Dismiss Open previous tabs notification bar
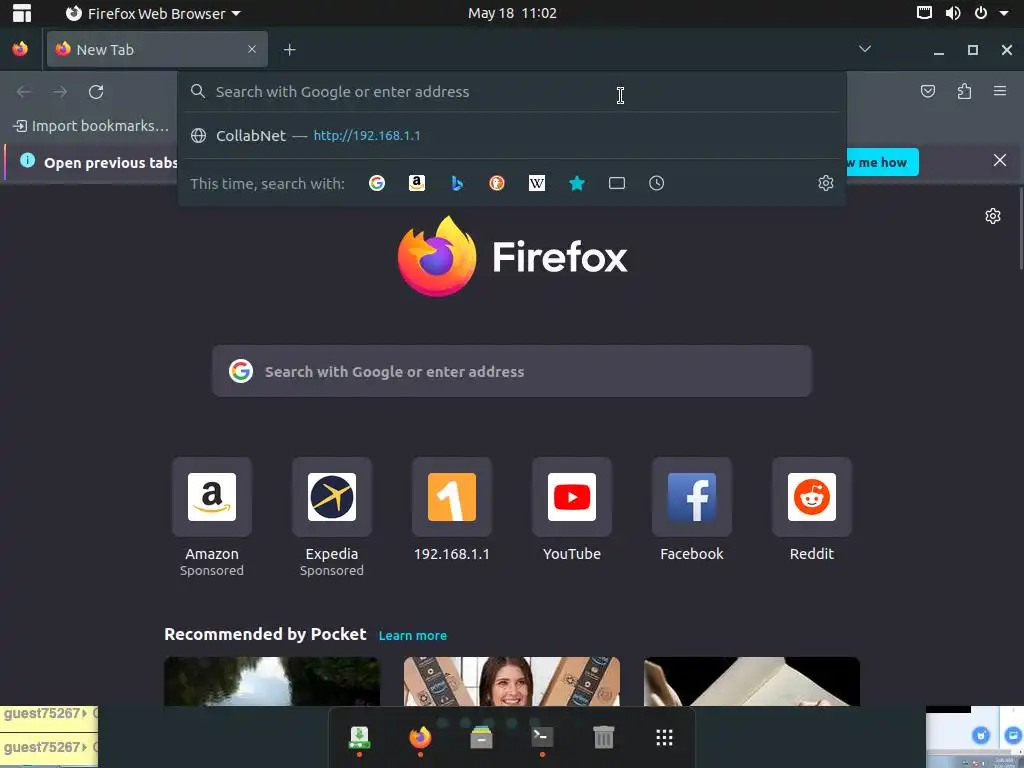 click(1000, 161)
